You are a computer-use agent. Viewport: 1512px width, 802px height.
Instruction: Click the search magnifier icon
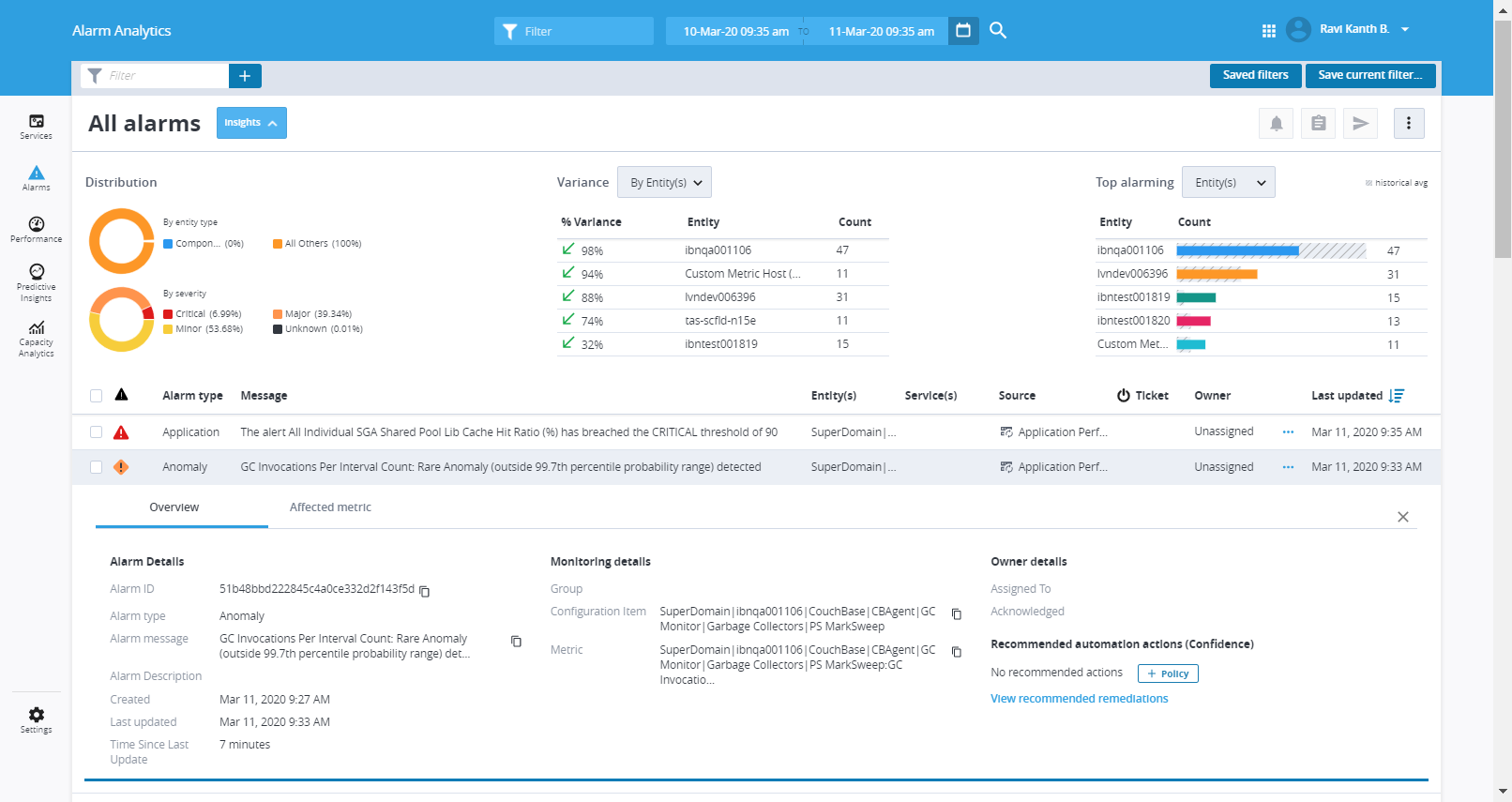(998, 31)
